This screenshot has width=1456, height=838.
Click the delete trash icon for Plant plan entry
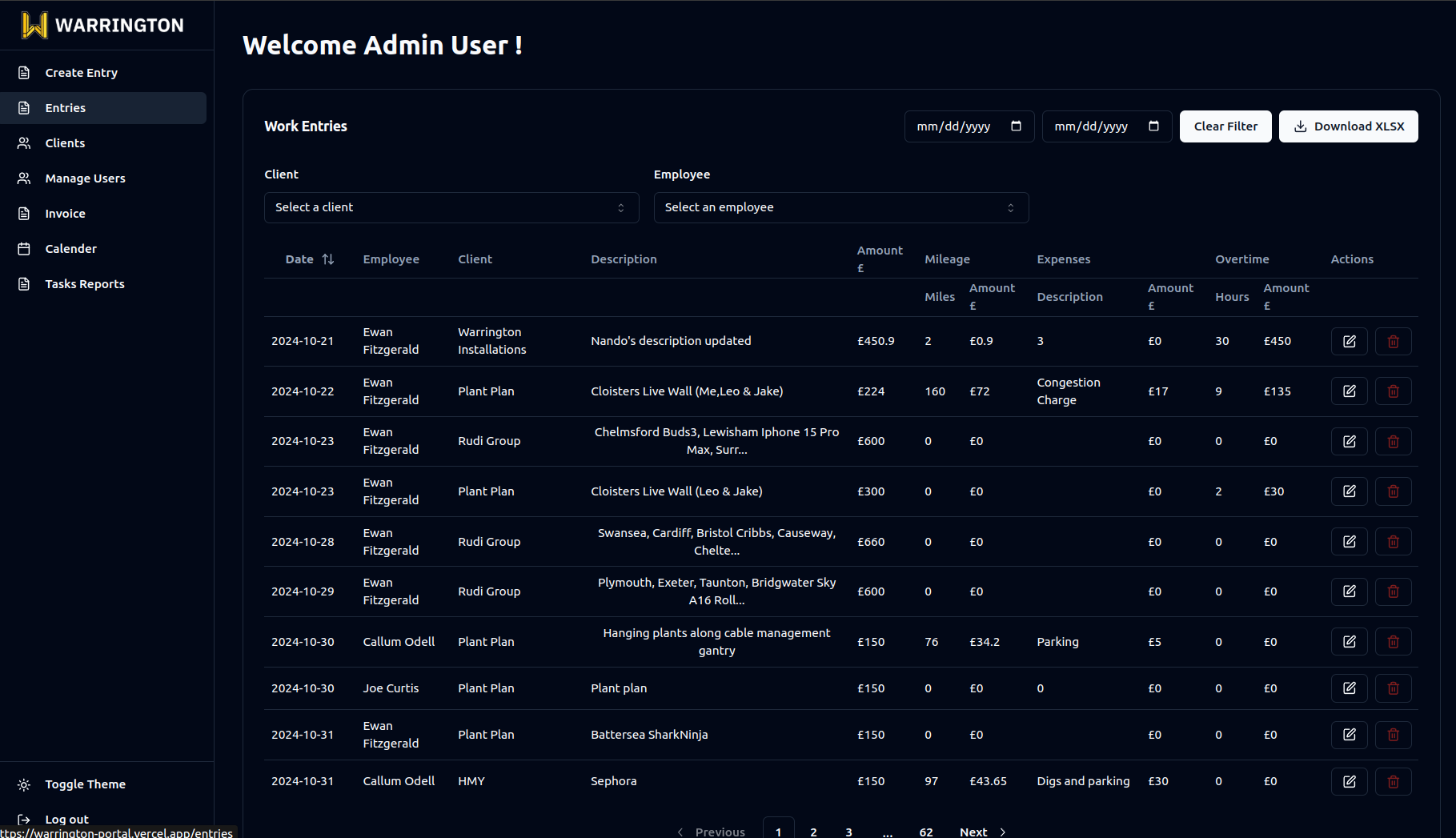[1393, 688]
